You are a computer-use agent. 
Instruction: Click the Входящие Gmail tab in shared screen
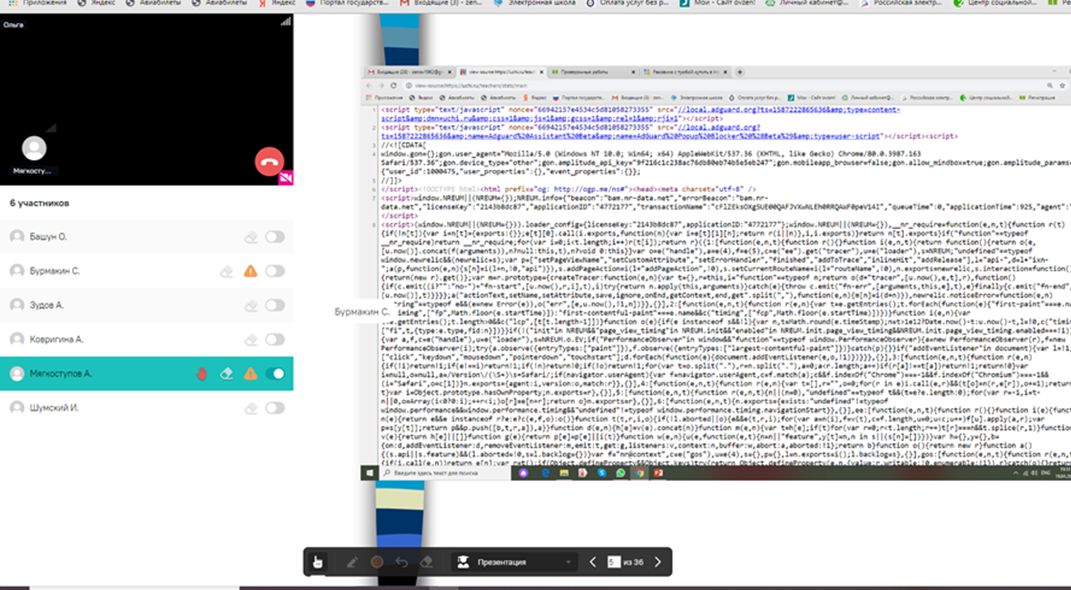pyautogui.click(x=408, y=72)
